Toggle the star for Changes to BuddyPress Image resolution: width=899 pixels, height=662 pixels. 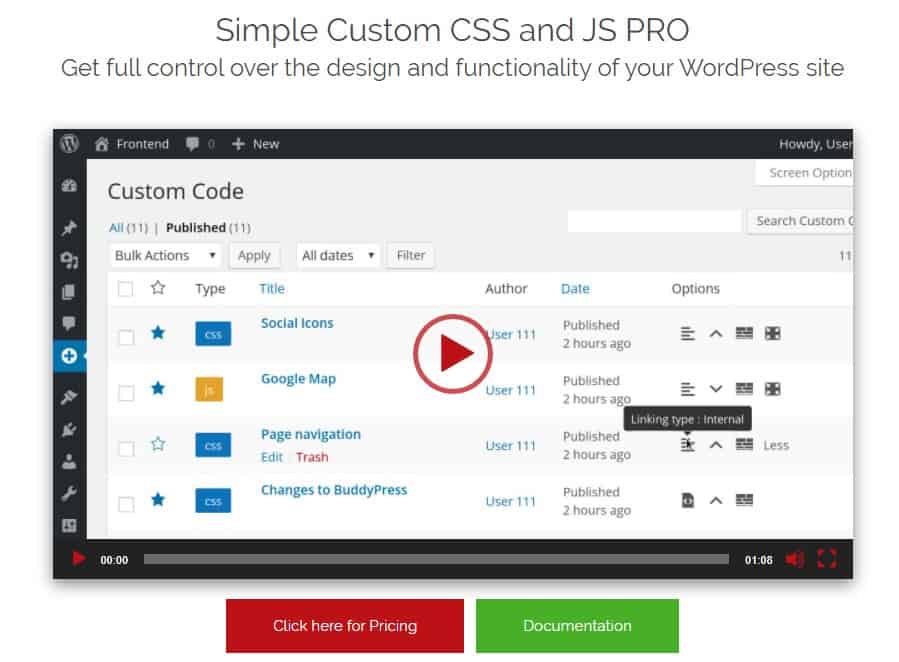tap(158, 499)
